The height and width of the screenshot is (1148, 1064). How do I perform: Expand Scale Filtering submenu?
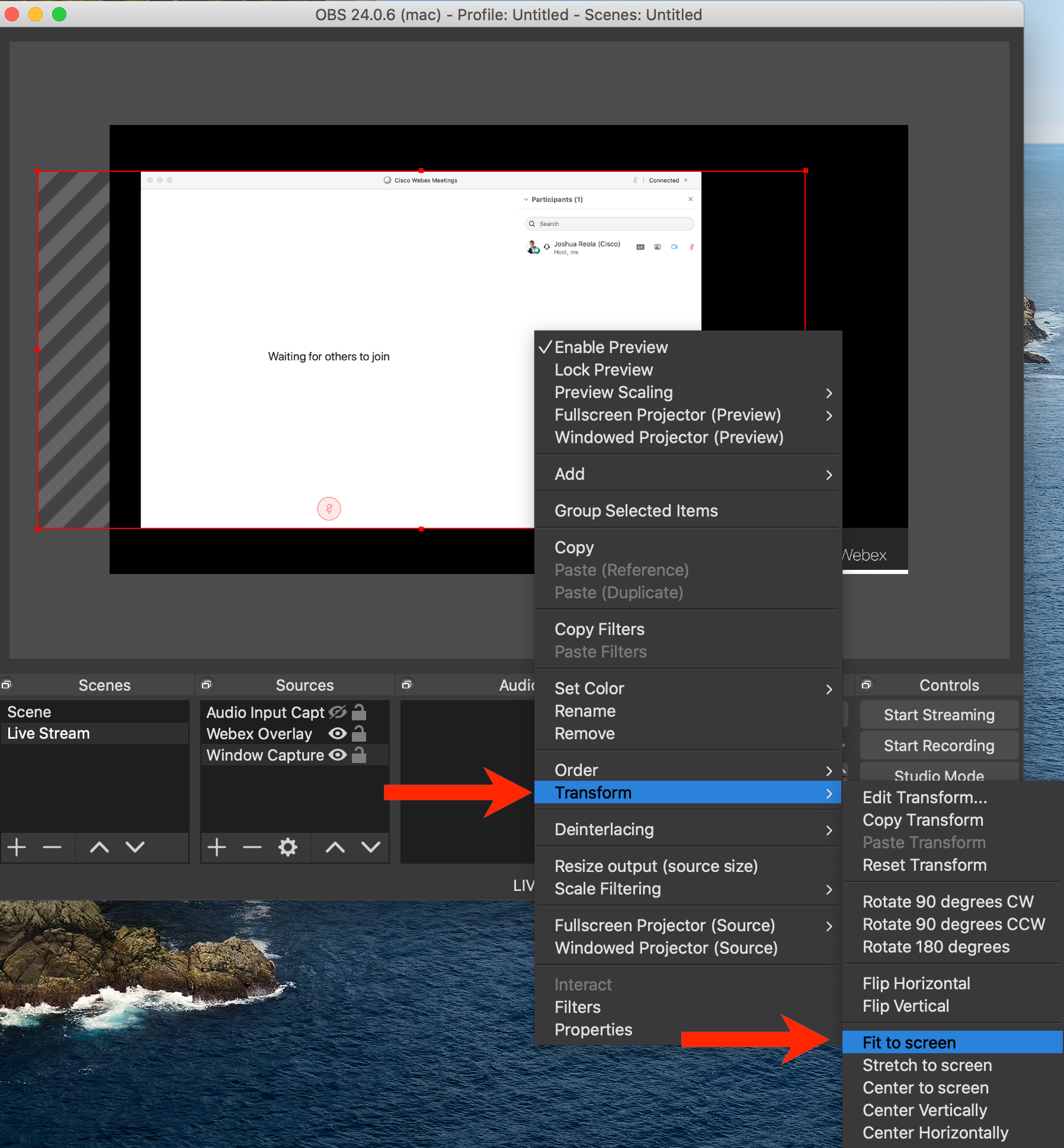[687, 889]
